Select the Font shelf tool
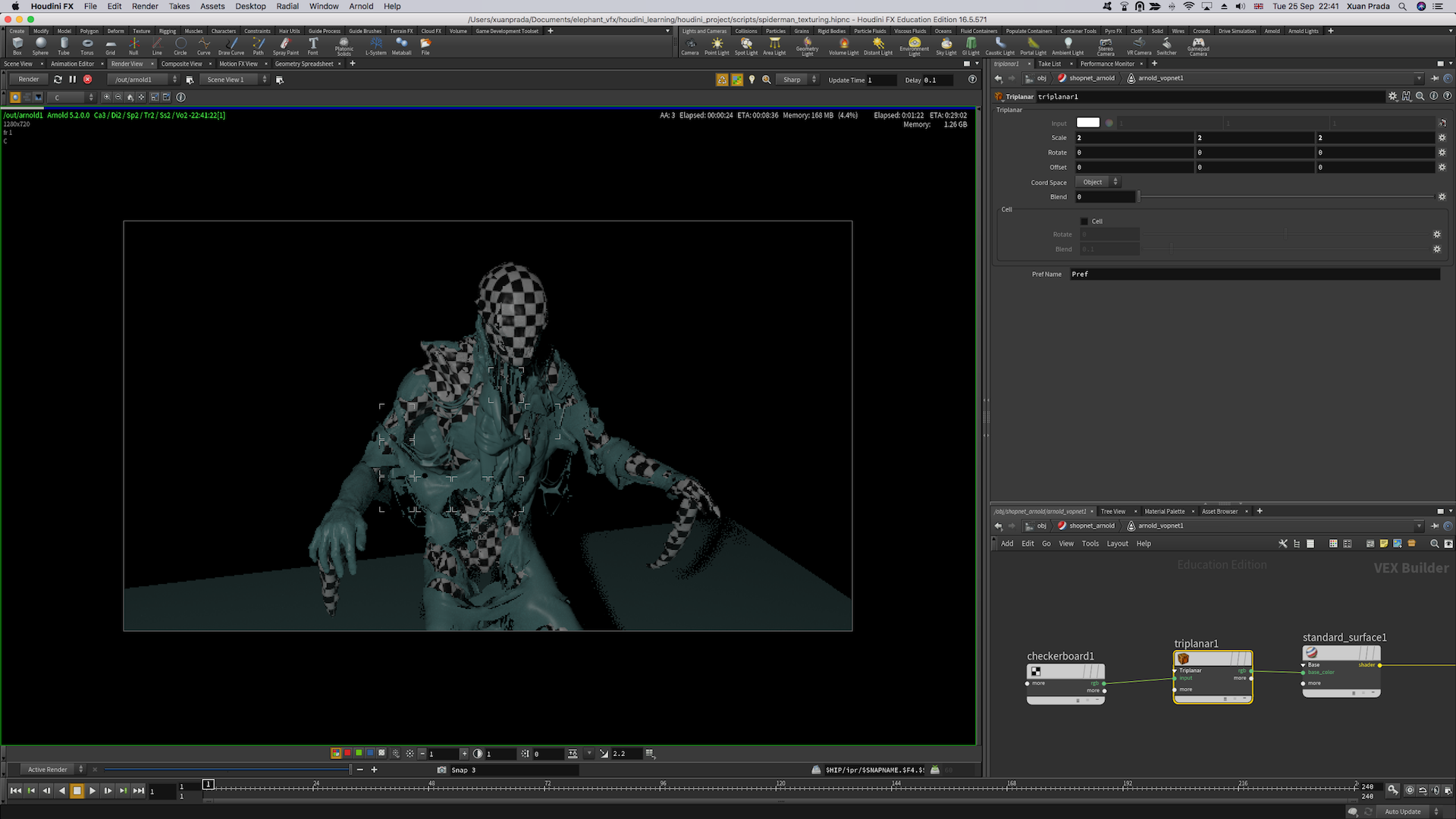Image resolution: width=1456 pixels, height=819 pixels. (313, 46)
